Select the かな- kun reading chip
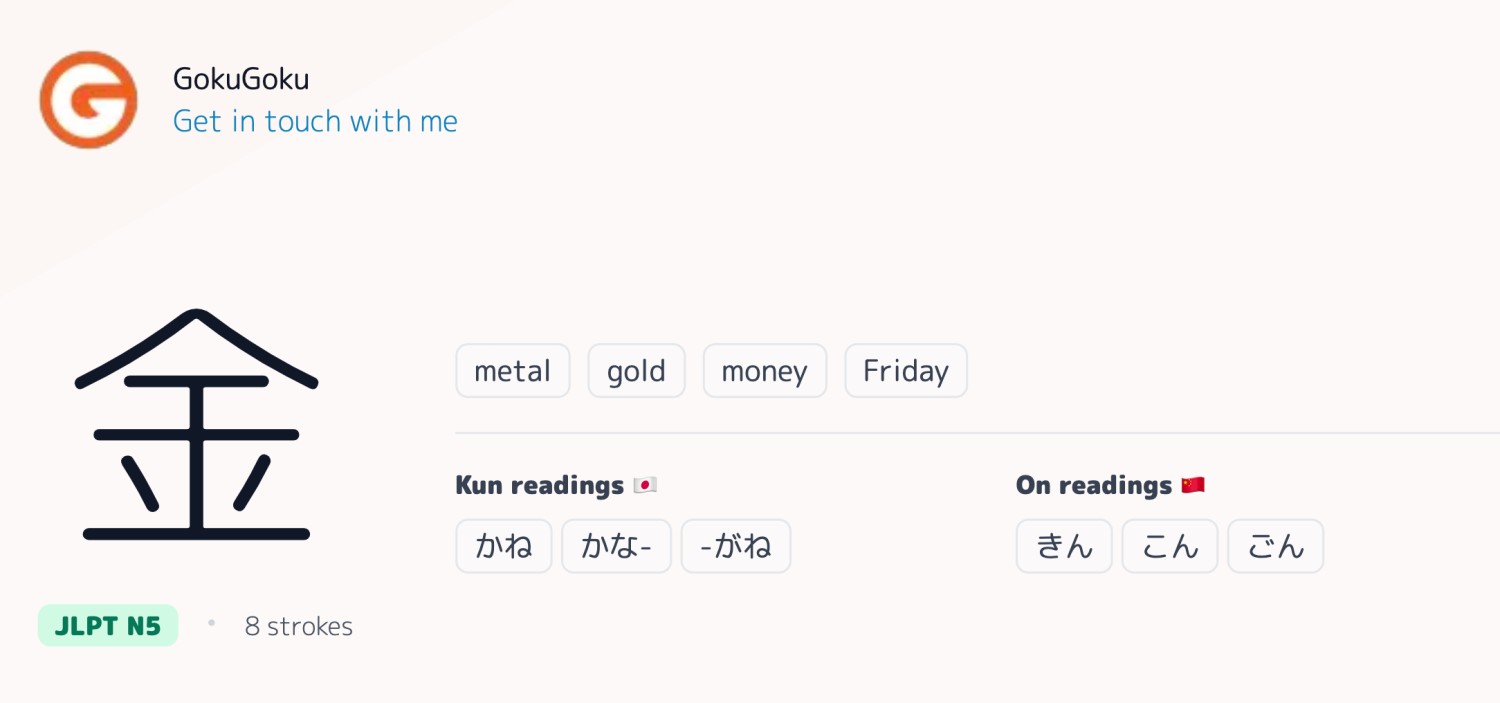 (616, 546)
